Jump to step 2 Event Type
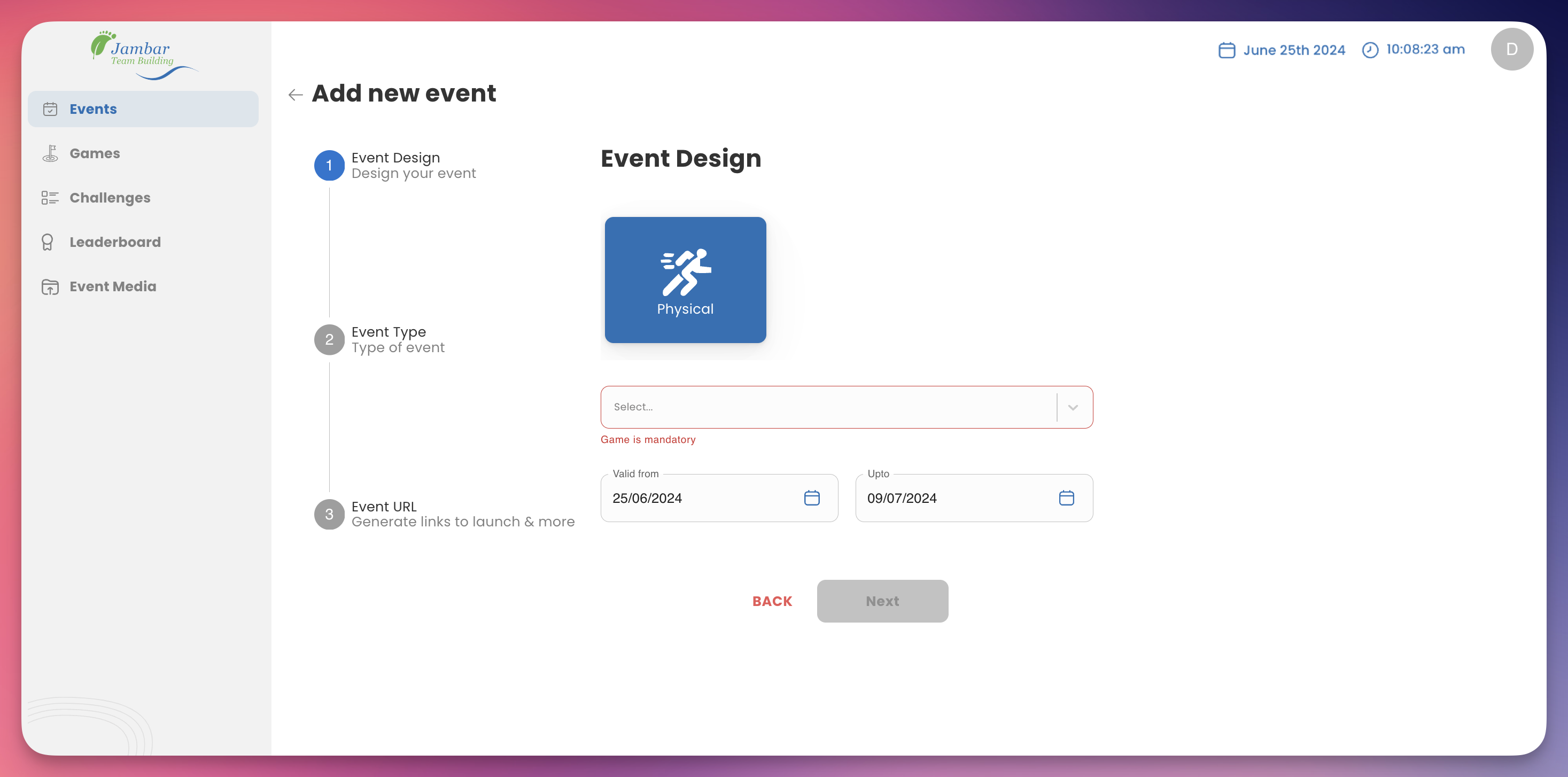Screen dimensions: 1568x777 [329, 339]
